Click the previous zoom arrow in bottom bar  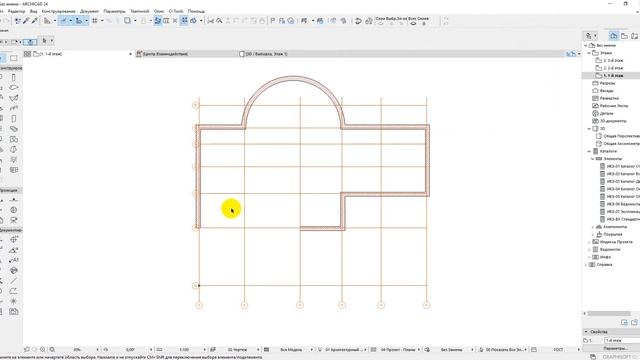coord(27,350)
